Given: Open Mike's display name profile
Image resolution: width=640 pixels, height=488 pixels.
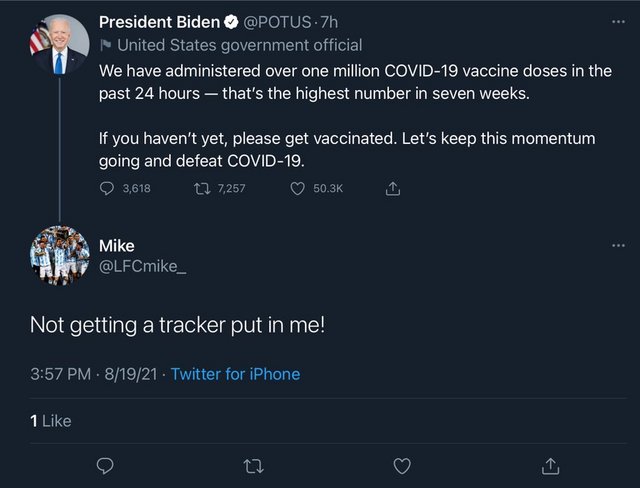Looking at the screenshot, I should point(116,246).
